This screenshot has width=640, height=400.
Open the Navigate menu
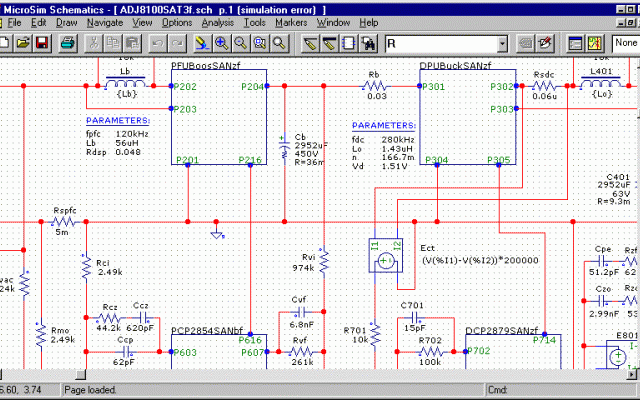coord(105,22)
